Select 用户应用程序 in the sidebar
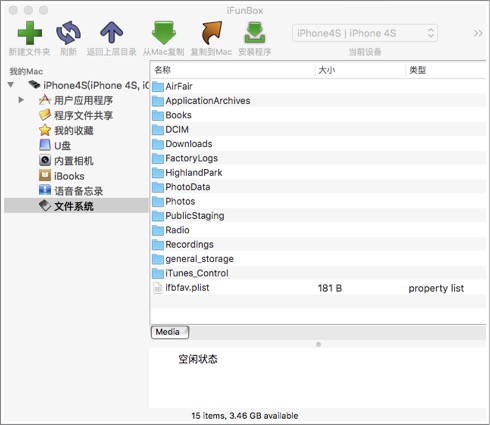 [x=83, y=100]
